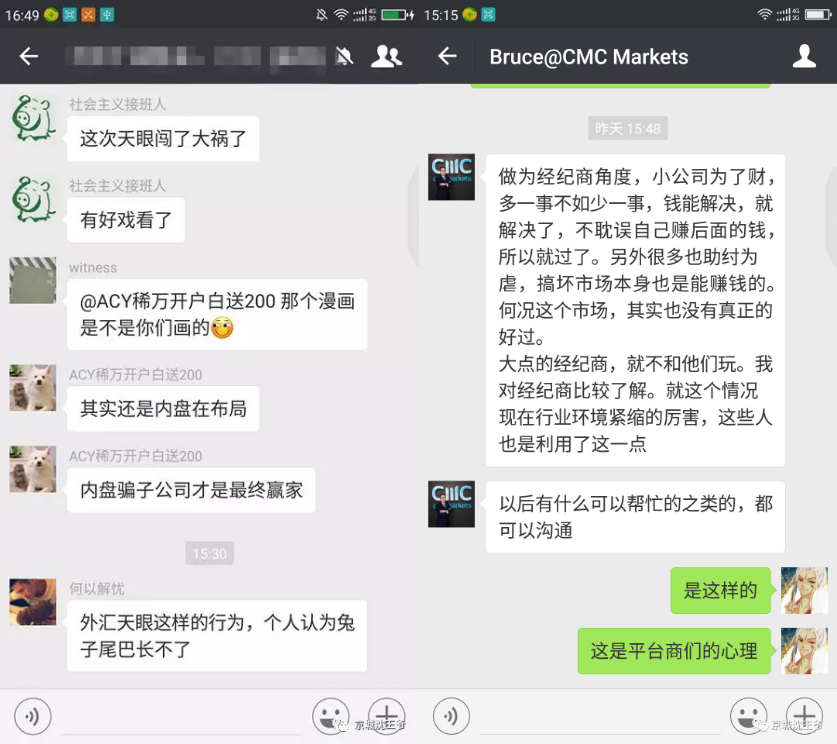Go back from the Bruce@CMC Markets chat

point(447,56)
